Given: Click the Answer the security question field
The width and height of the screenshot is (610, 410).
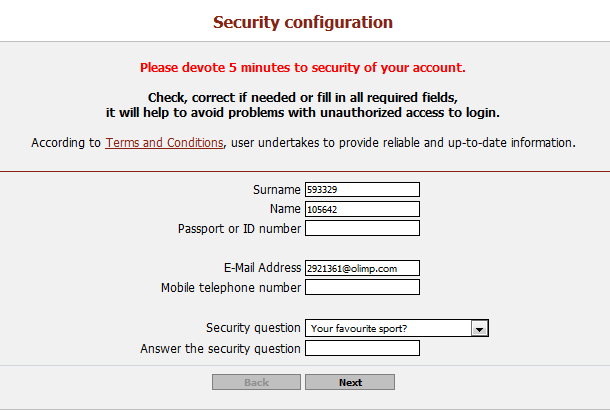Looking at the screenshot, I should [x=362, y=348].
